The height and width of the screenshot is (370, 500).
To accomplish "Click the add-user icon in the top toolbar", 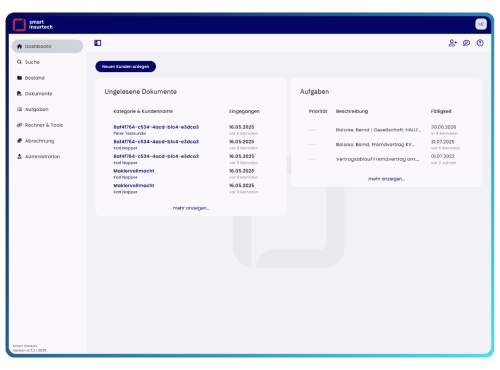I will [452, 43].
